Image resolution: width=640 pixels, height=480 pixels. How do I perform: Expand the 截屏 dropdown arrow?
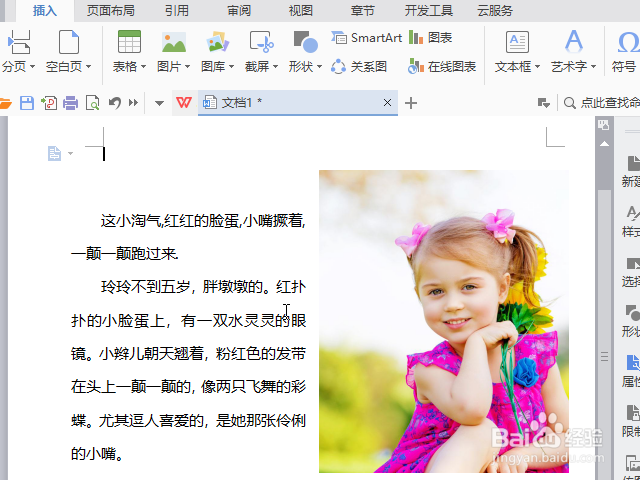tap(275, 67)
